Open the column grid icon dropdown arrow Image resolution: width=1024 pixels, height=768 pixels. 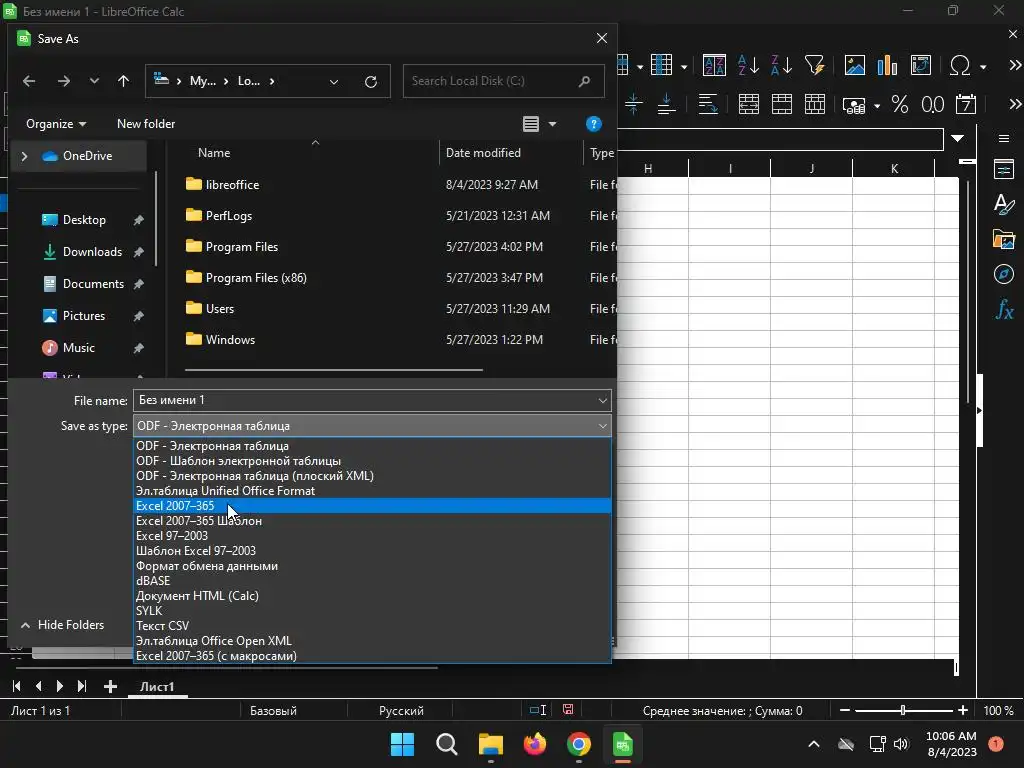click(684, 67)
